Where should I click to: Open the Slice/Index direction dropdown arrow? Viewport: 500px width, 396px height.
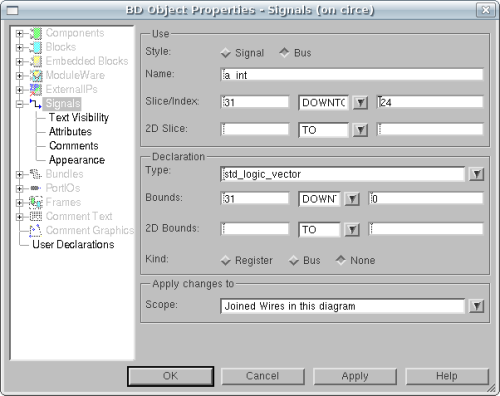tap(360, 103)
